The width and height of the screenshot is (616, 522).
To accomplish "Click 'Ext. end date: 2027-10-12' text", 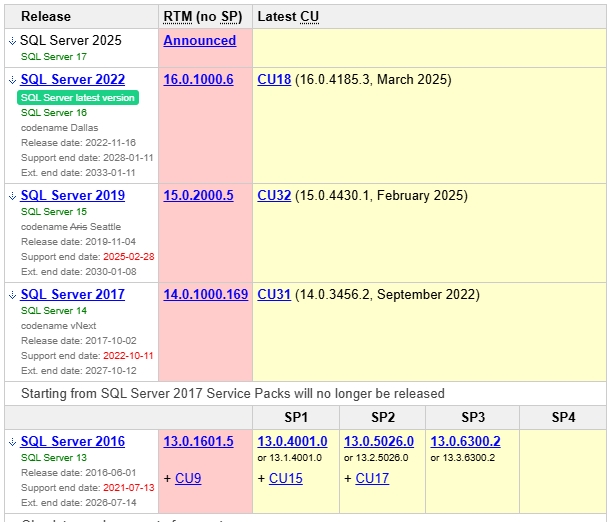I will point(79,370).
